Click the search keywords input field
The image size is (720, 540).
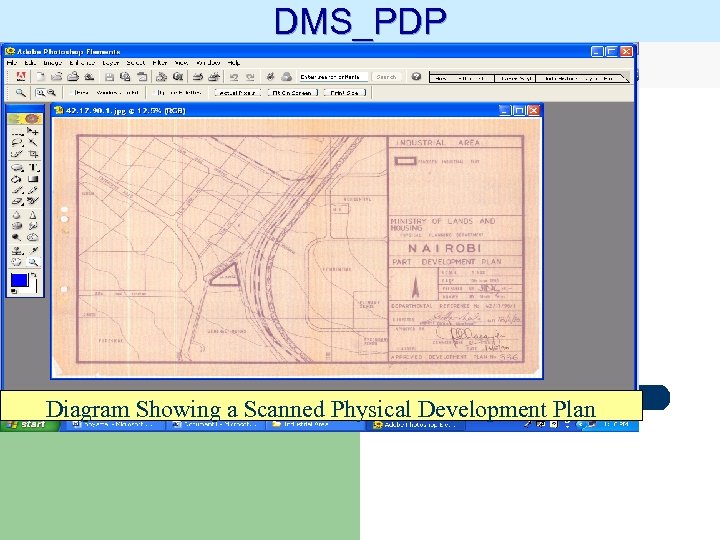pyautogui.click(x=333, y=77)
